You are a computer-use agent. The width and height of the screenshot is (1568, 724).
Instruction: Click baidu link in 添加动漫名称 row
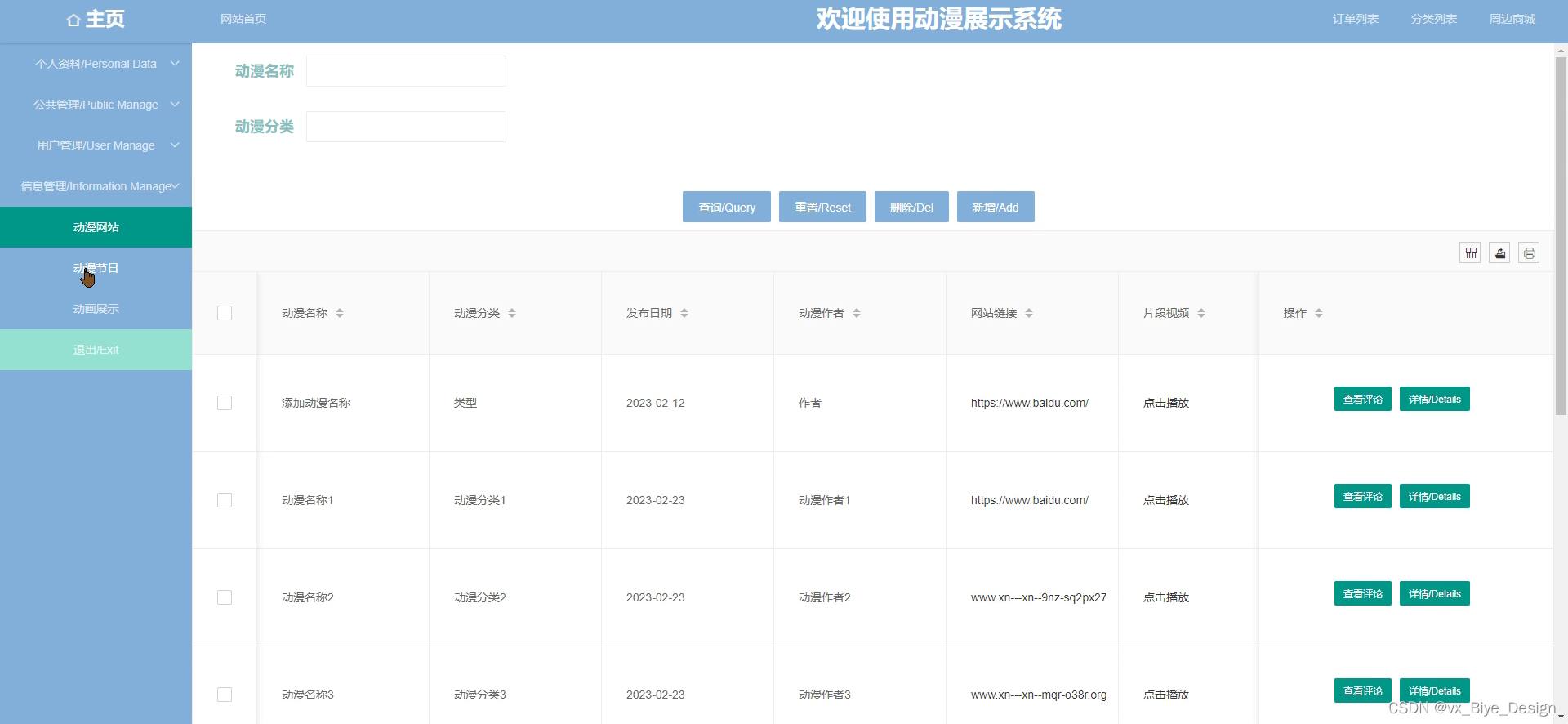click(1030, 403)
